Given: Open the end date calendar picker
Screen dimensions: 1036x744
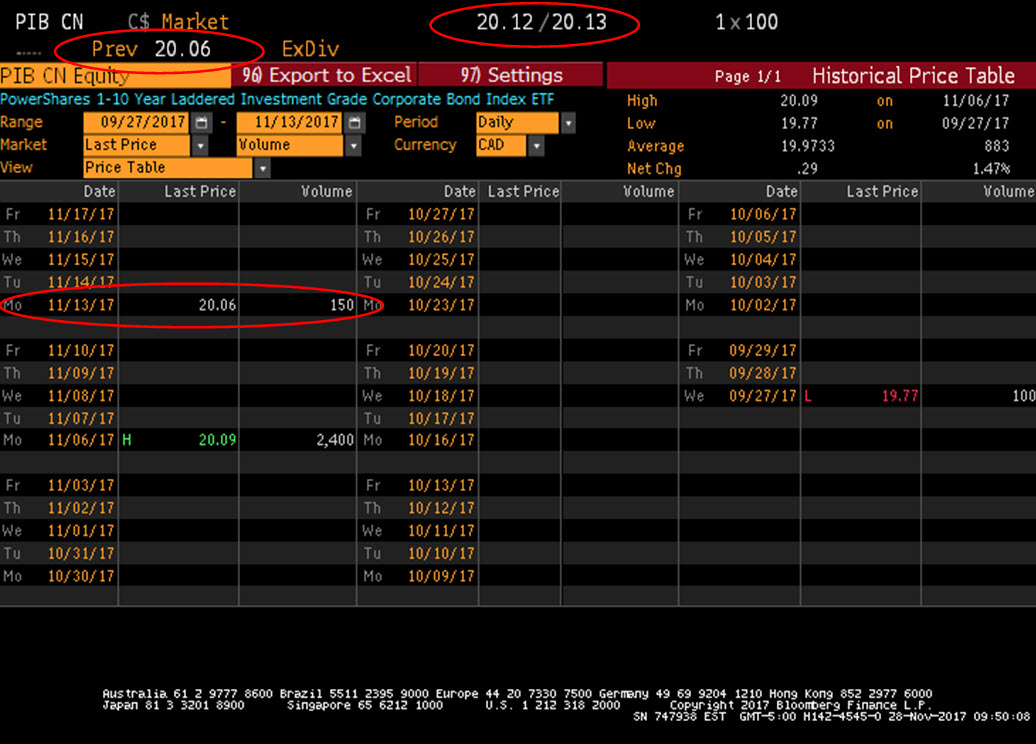Looking at the screenshot, I should tap(356, 122).
